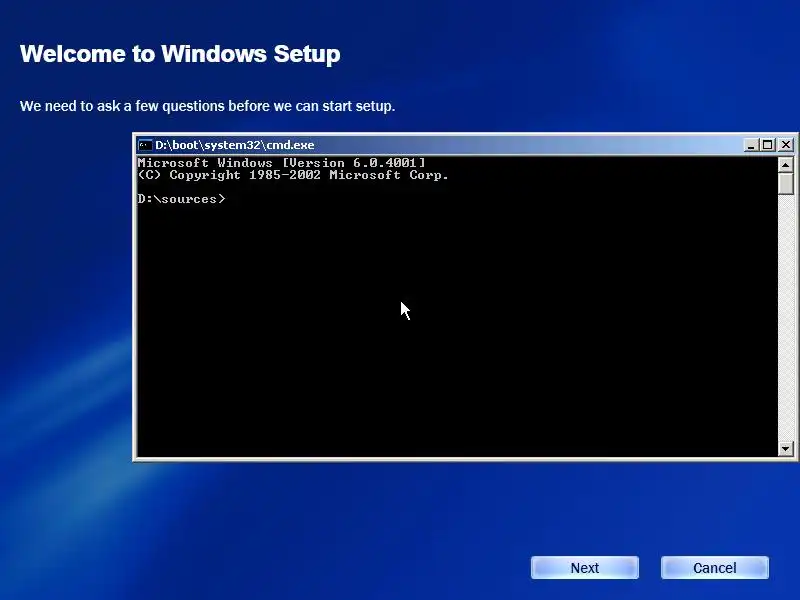Minimize the cmd.exe window

tap(751, 145)
